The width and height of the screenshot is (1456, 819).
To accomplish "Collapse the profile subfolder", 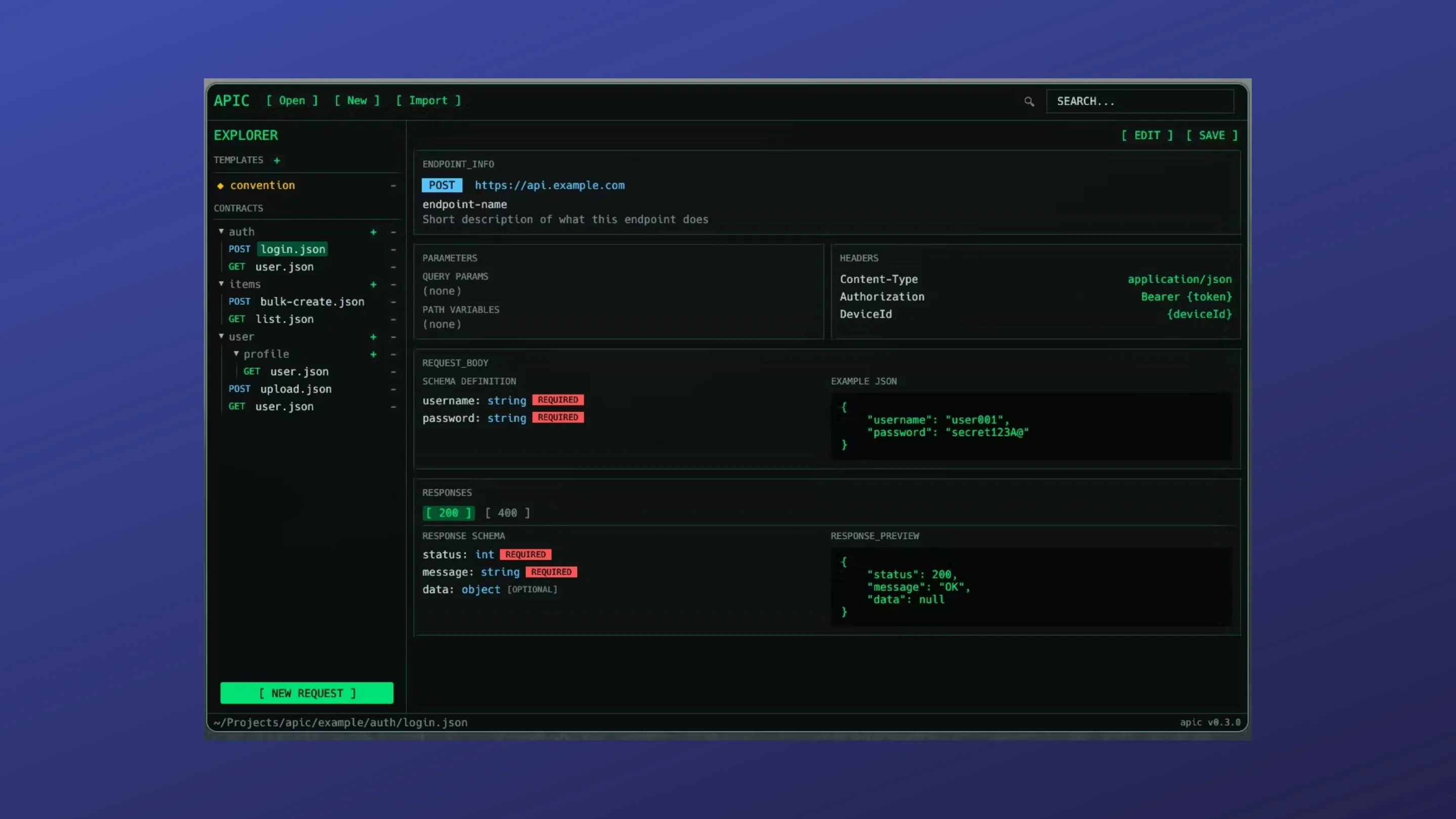I will click(x=236, y=354).
